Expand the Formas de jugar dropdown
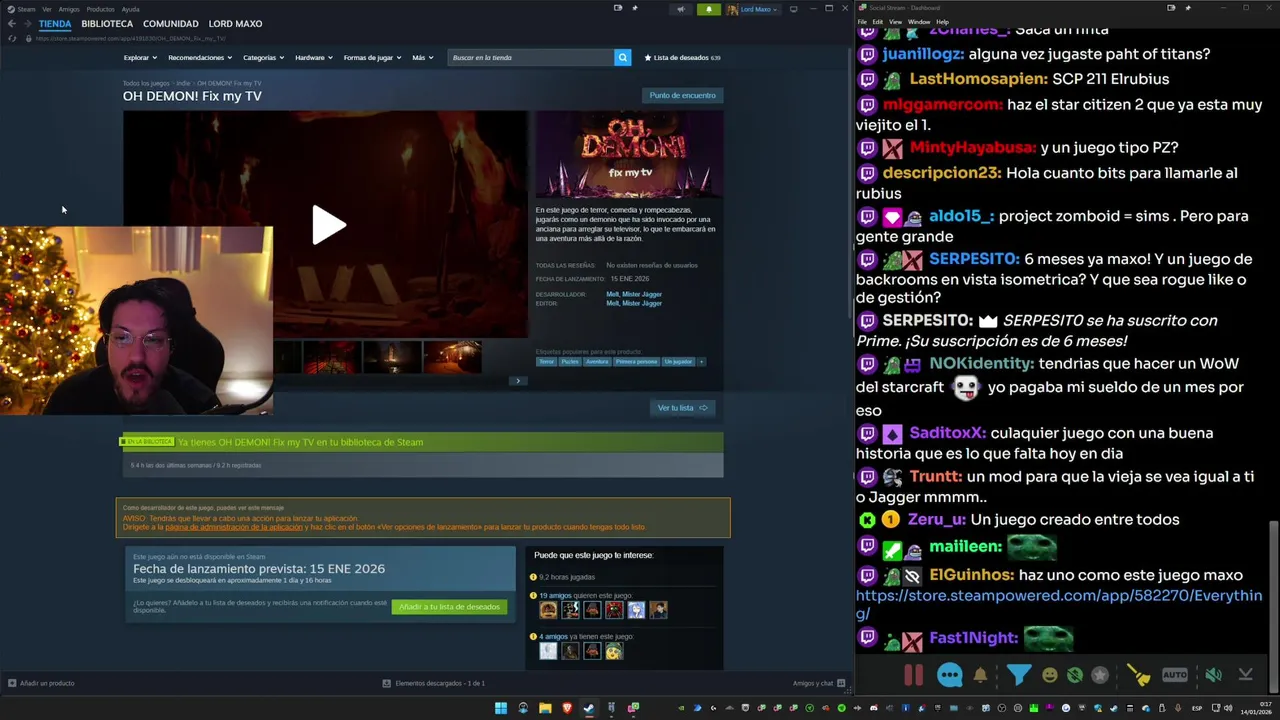The image size is (1280, 720). tap(372, 57)
